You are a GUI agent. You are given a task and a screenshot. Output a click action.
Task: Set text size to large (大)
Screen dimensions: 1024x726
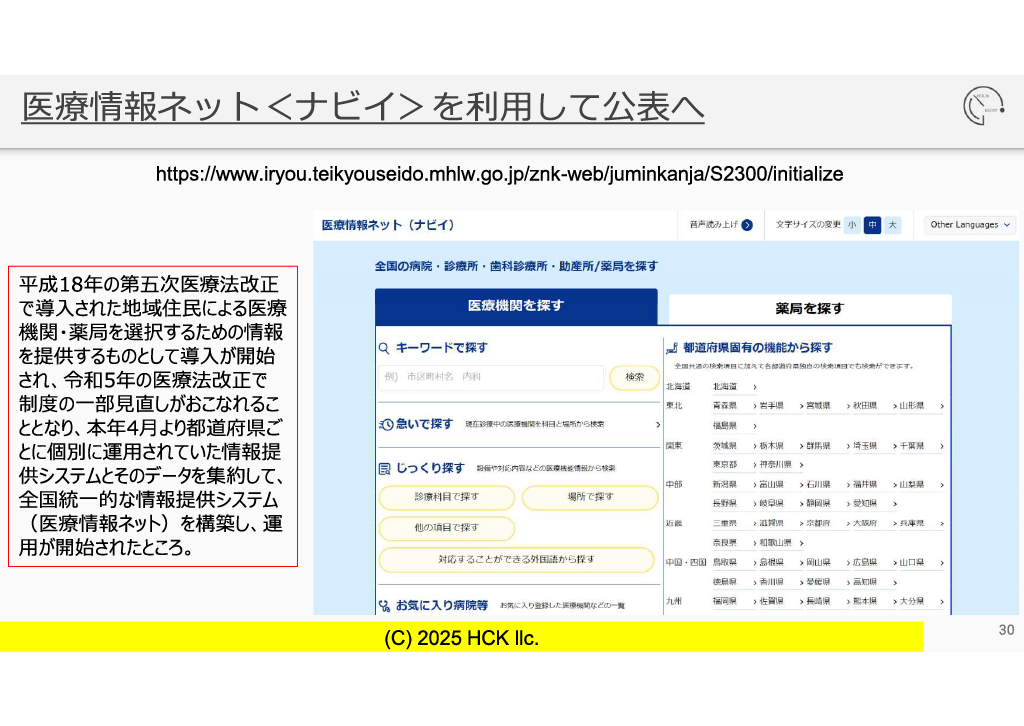coord(892,225)
